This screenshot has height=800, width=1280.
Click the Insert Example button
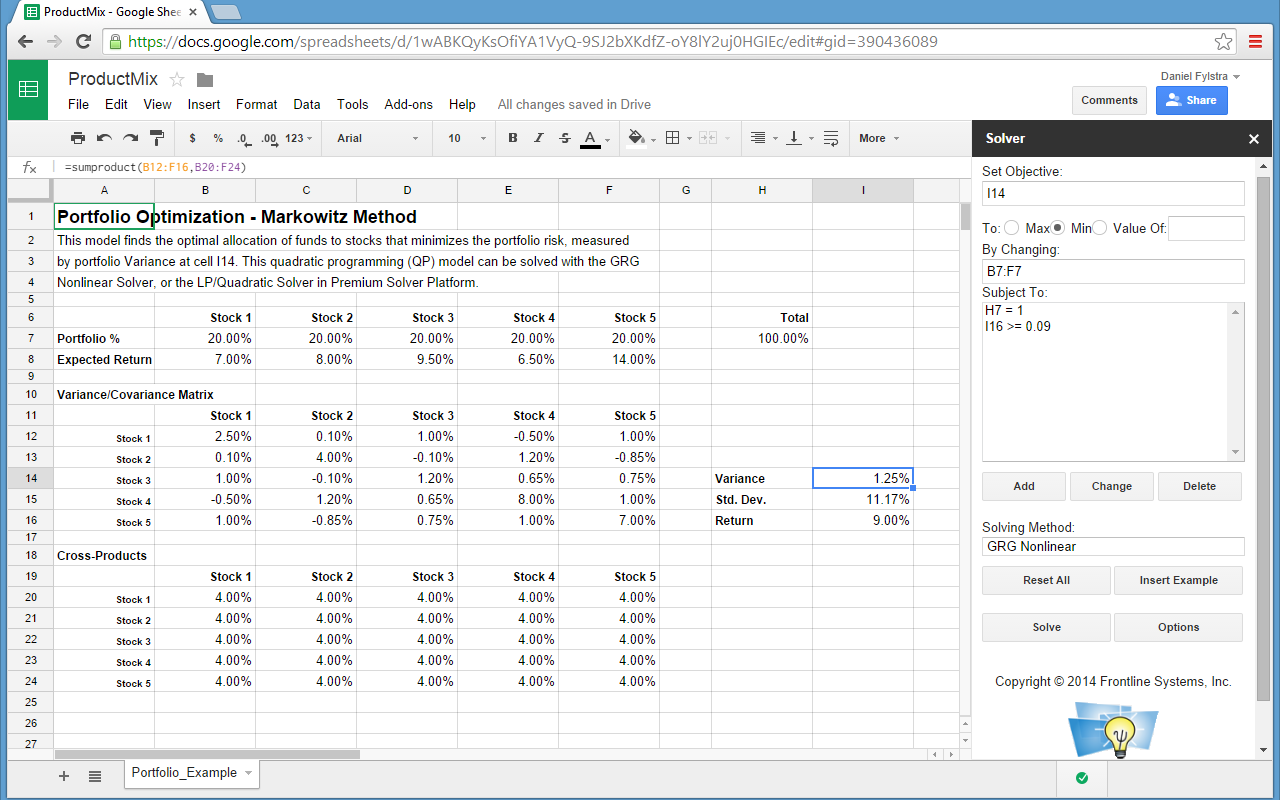[1178, 580]
